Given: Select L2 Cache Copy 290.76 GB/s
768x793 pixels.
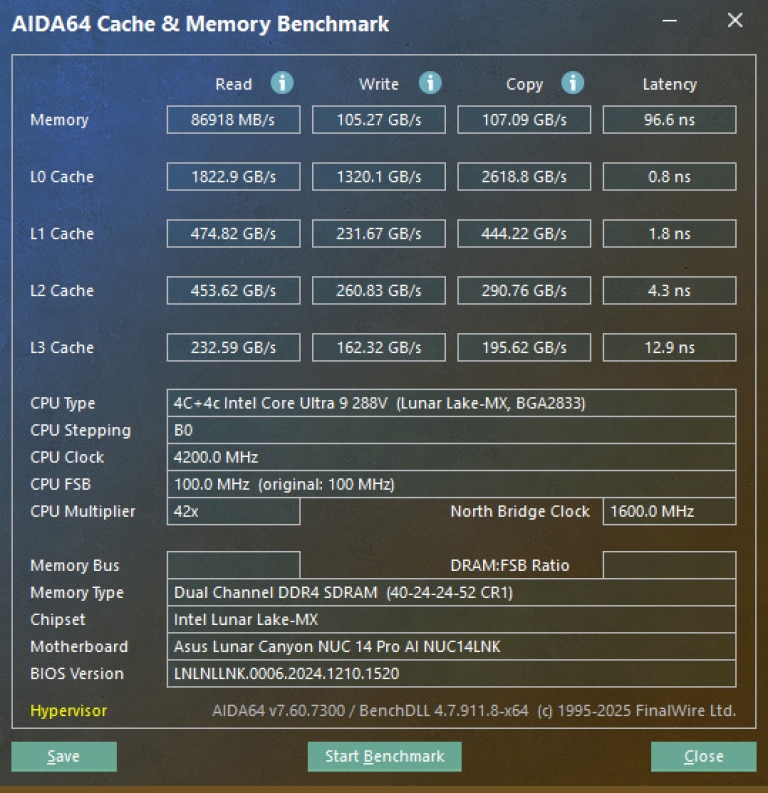Looking at the screenshot, I should point(524,290).
